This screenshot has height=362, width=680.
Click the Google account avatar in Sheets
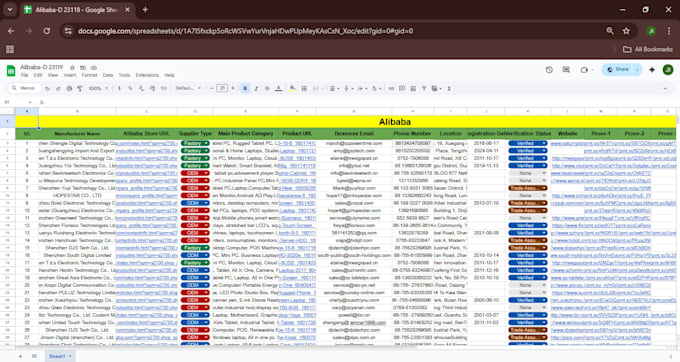(x=668, y=70)
